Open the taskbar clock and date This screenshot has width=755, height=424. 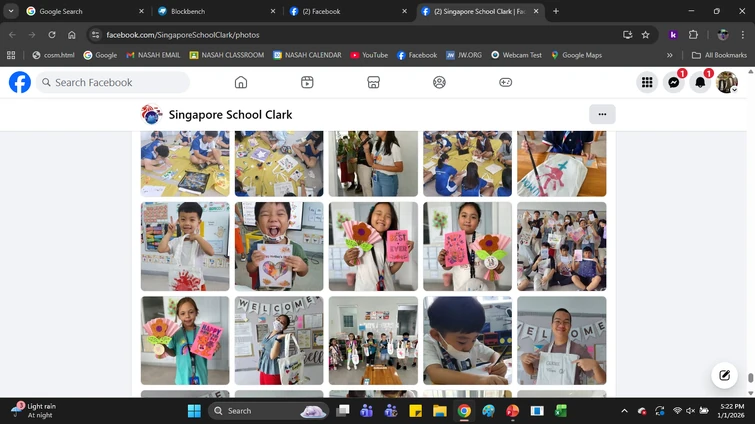[x=731, y=411]
